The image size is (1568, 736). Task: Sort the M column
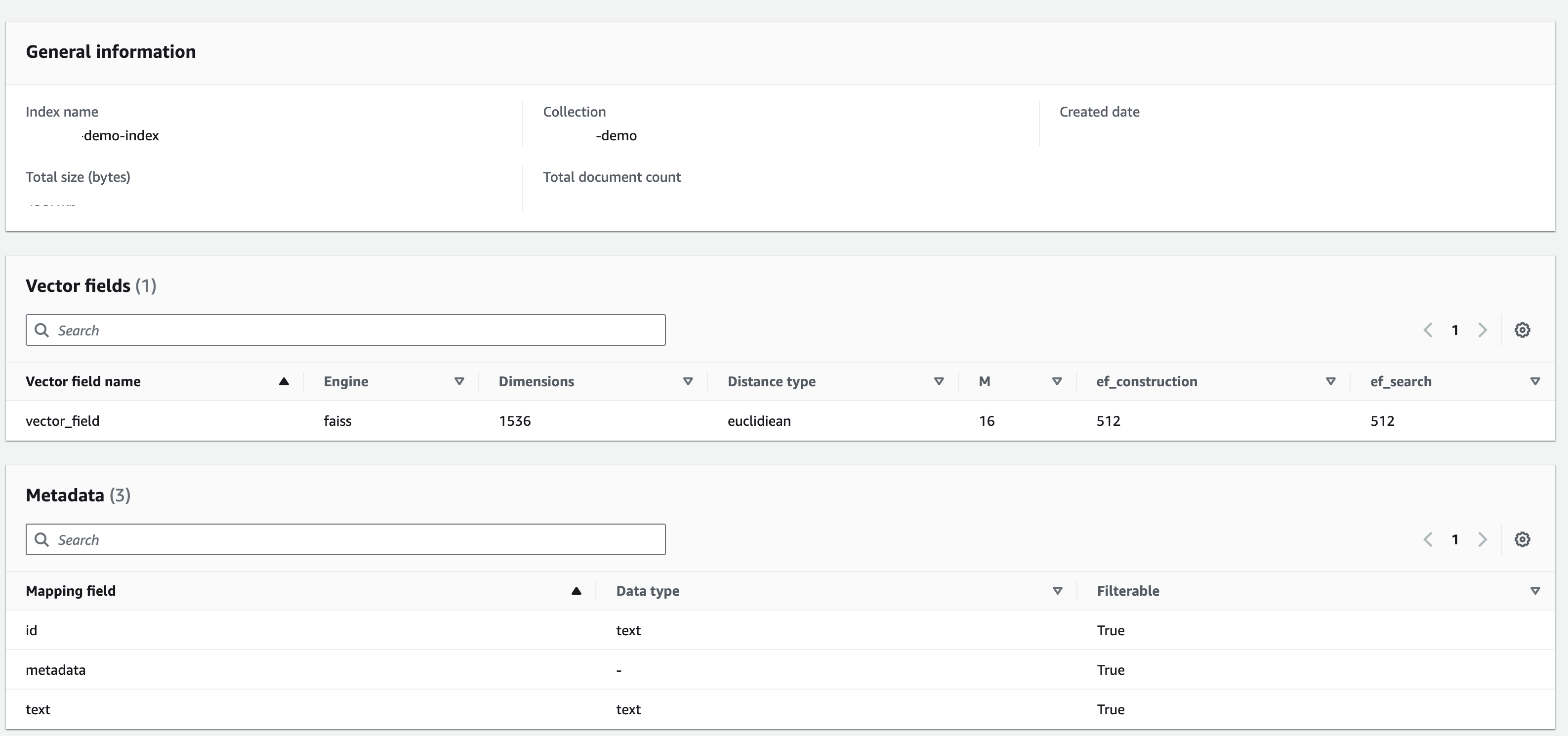click(1057, 382)
